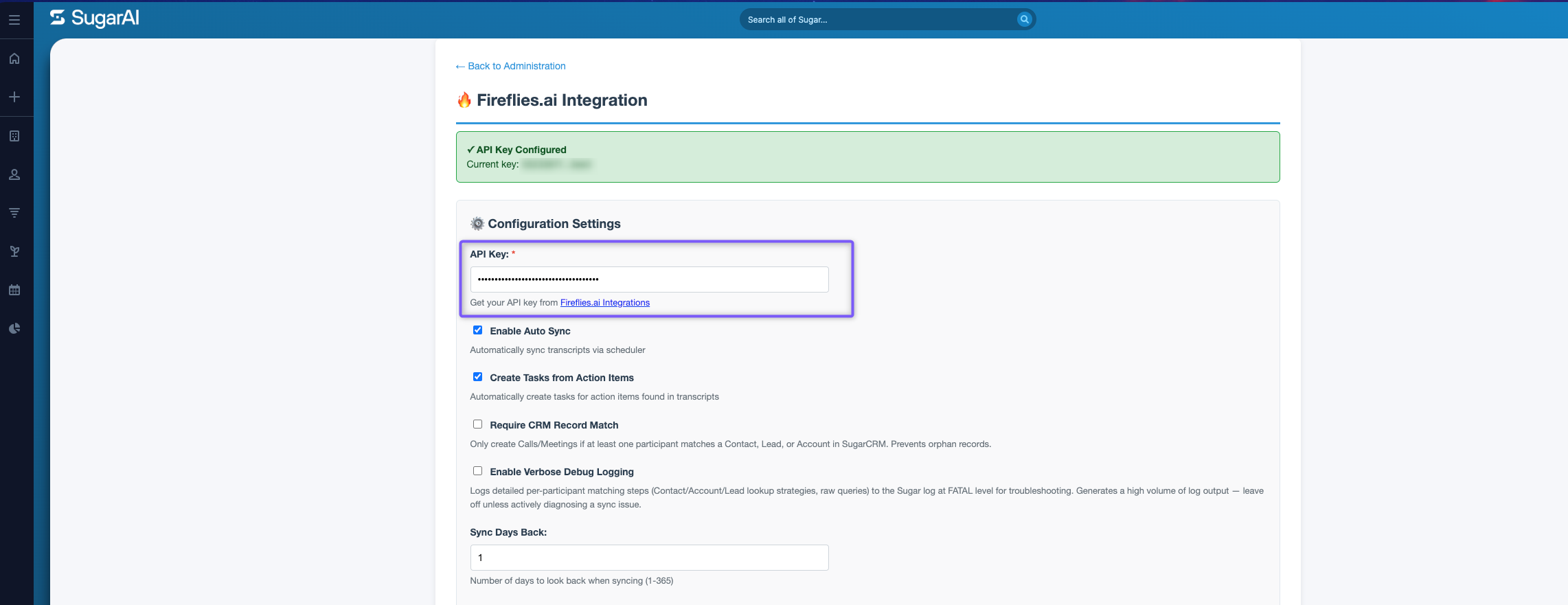This screenshot has height=605, width=1568.
Task: Open the Leads plant icon in sidebar
Action: tap(14, 251)
